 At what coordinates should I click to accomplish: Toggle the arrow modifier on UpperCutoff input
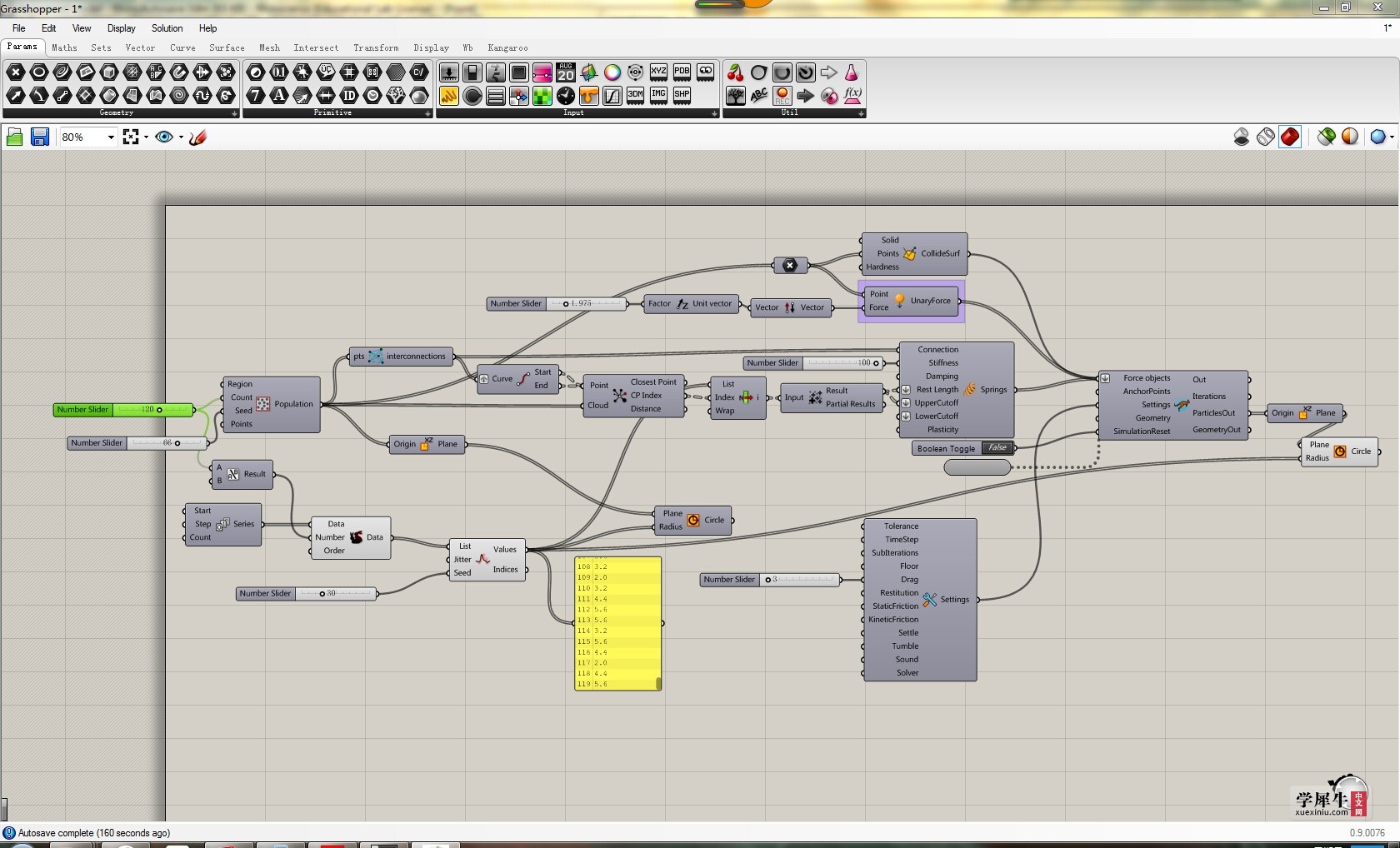point(907,403)
